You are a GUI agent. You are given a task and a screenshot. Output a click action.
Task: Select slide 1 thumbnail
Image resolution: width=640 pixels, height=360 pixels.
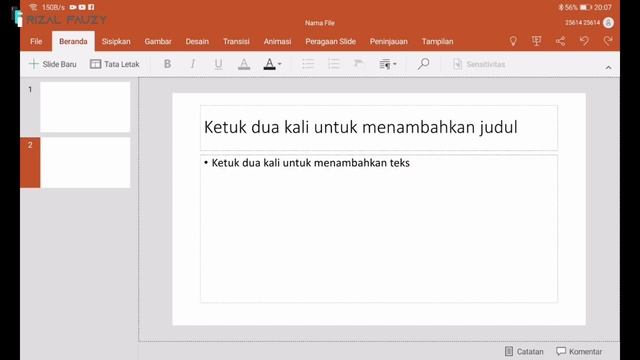click(x=85, y=107)
